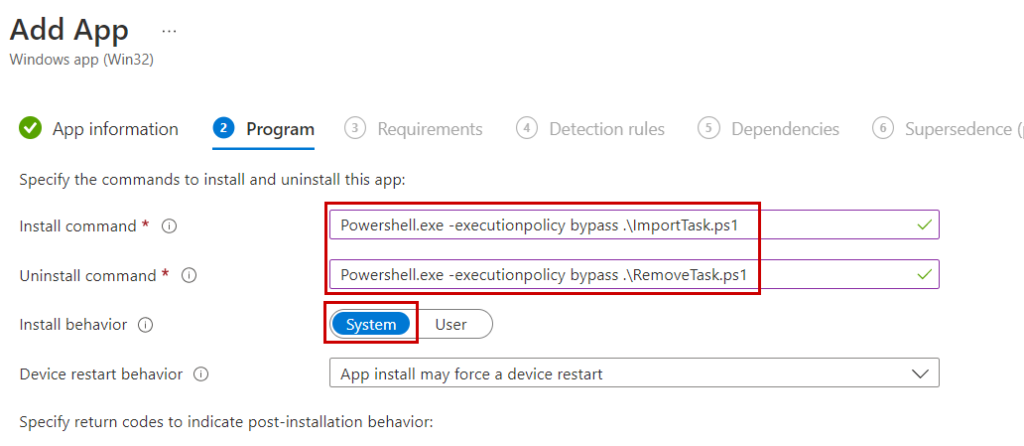The height and width of the screenshot is (446, 1024).
Task: Click the Install command info icon
Action: (x=169, y=227)
